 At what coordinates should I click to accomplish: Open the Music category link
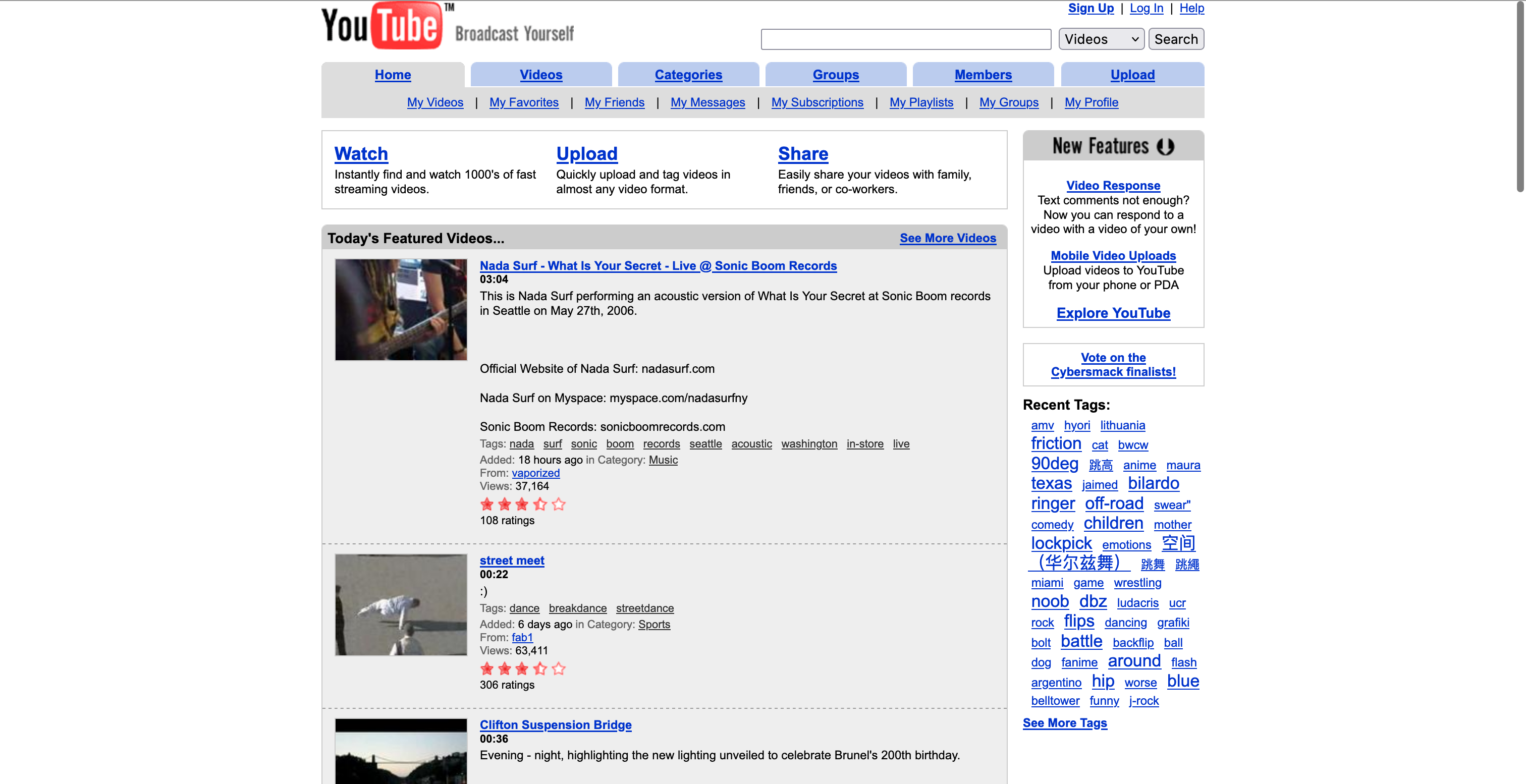663,460
